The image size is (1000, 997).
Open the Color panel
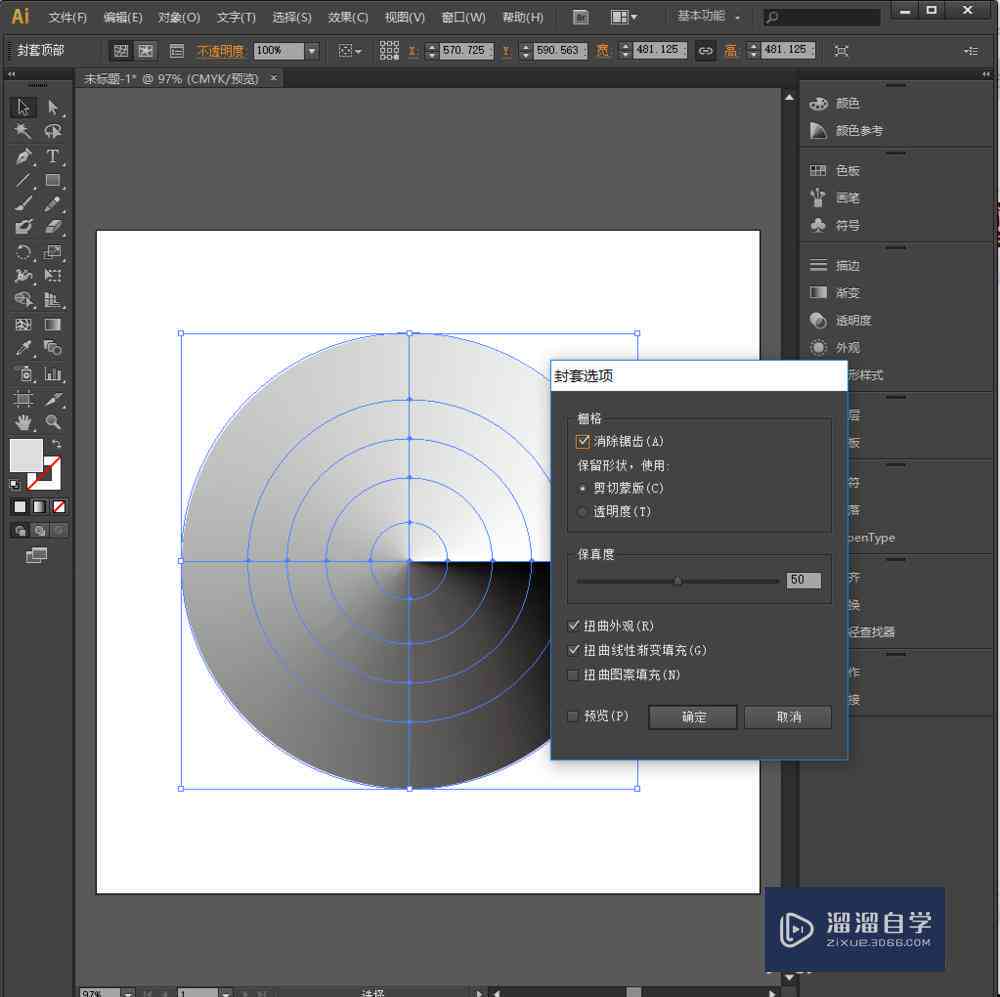(x=835, y=103)
